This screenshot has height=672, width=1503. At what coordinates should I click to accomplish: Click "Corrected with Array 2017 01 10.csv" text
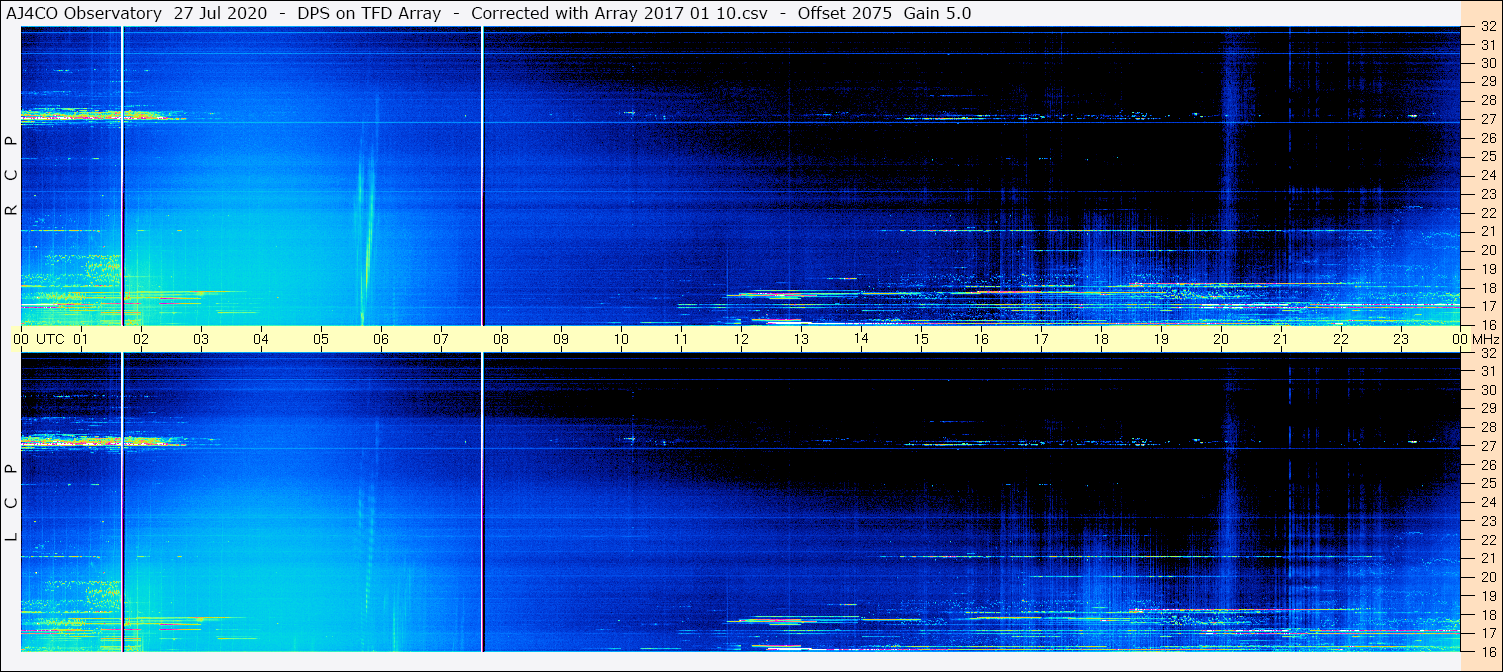pyautogui.click(x=618, y=14)
